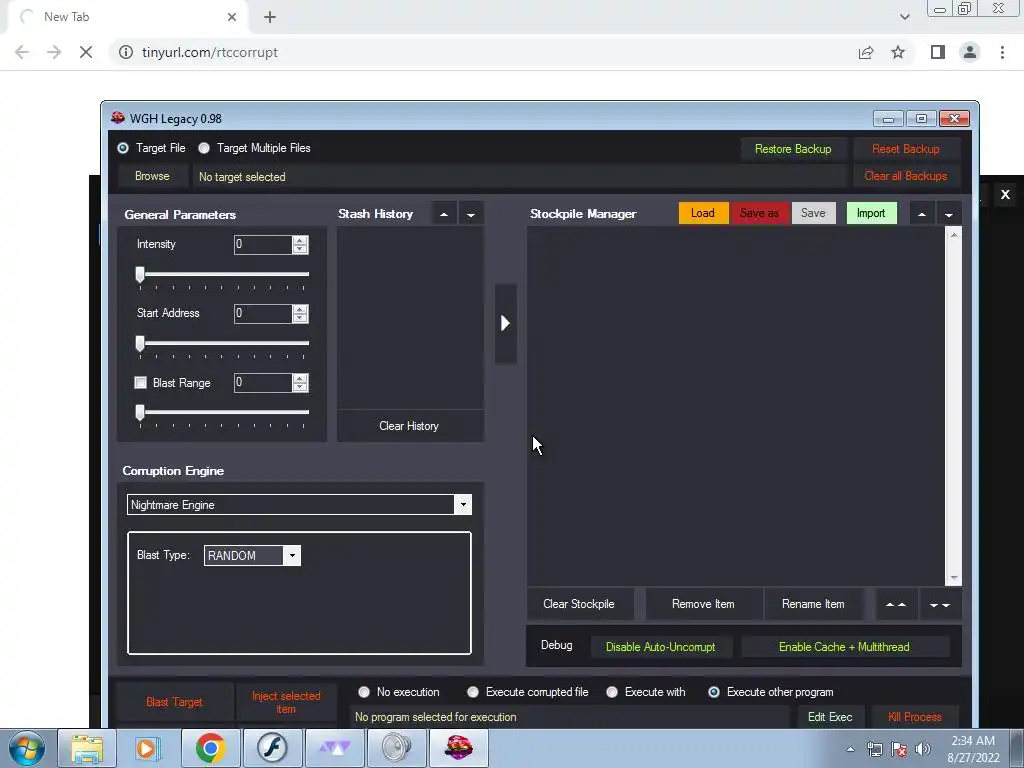
Task: Stop page loading in Chrome
Action: (86, 52)
